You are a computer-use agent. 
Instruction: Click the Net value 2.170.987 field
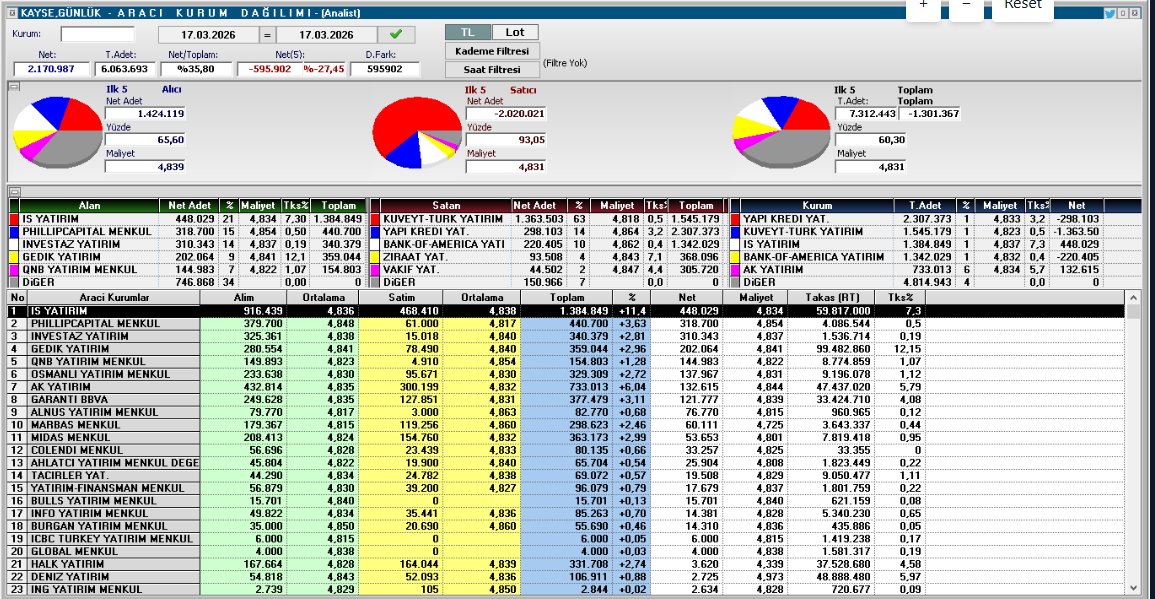[52, 69]
